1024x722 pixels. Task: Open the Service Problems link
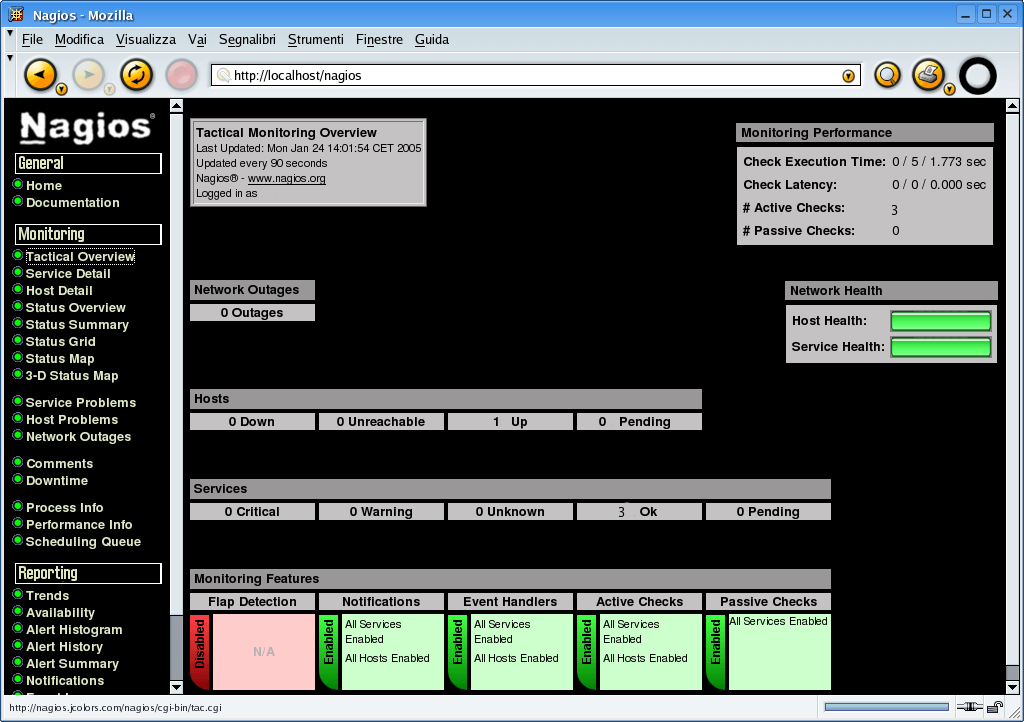pyautogui.click(x=81, y=402)
